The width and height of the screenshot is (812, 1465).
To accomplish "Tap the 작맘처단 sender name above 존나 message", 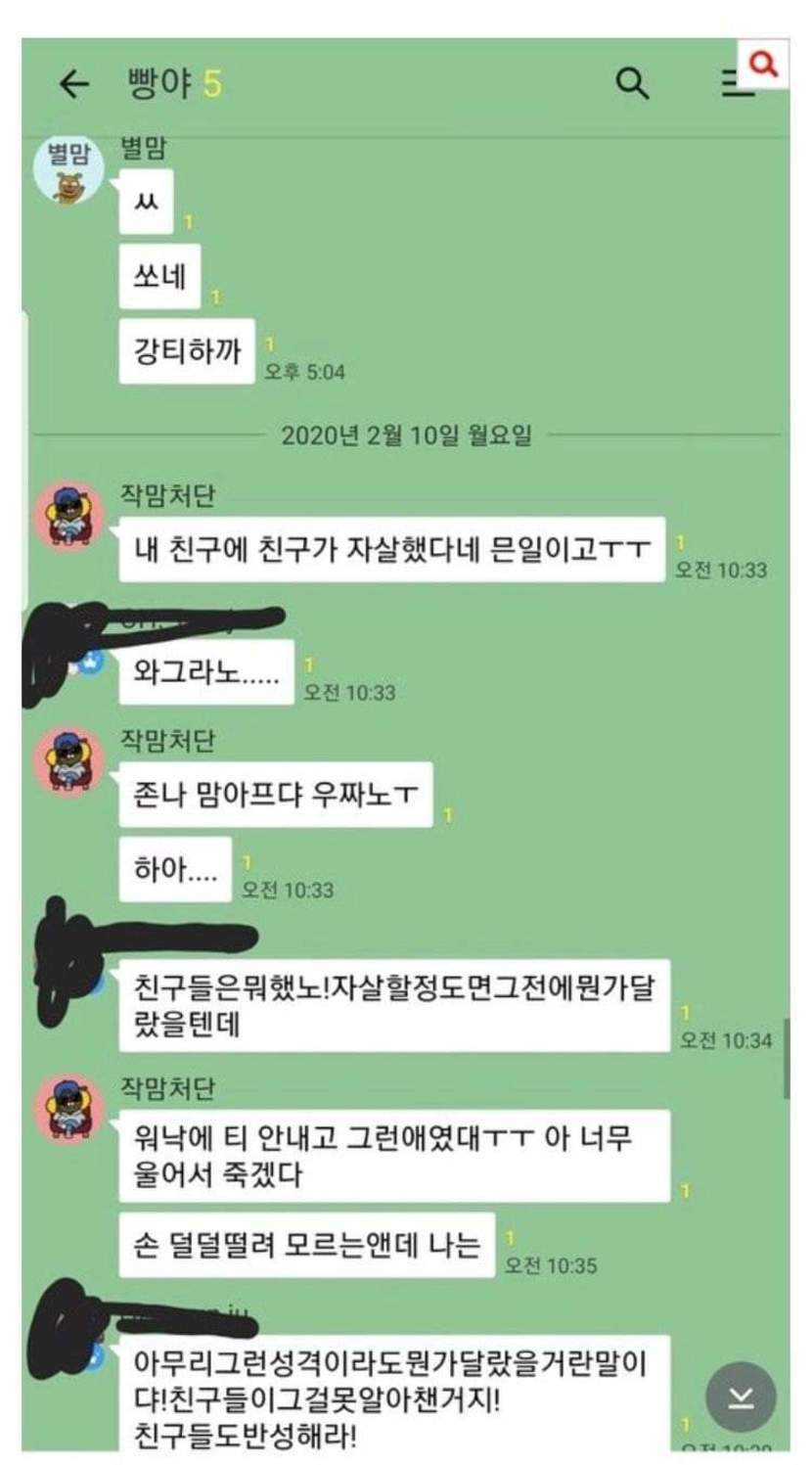I will click(x=167, y=741).
